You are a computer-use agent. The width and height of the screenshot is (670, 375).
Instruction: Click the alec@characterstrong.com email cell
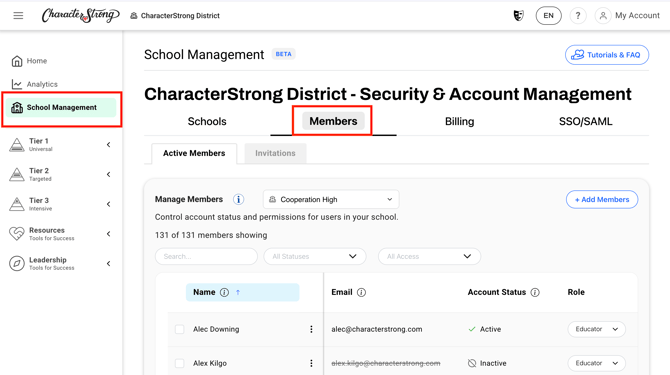pyautogui.click(x=377, y=329)
